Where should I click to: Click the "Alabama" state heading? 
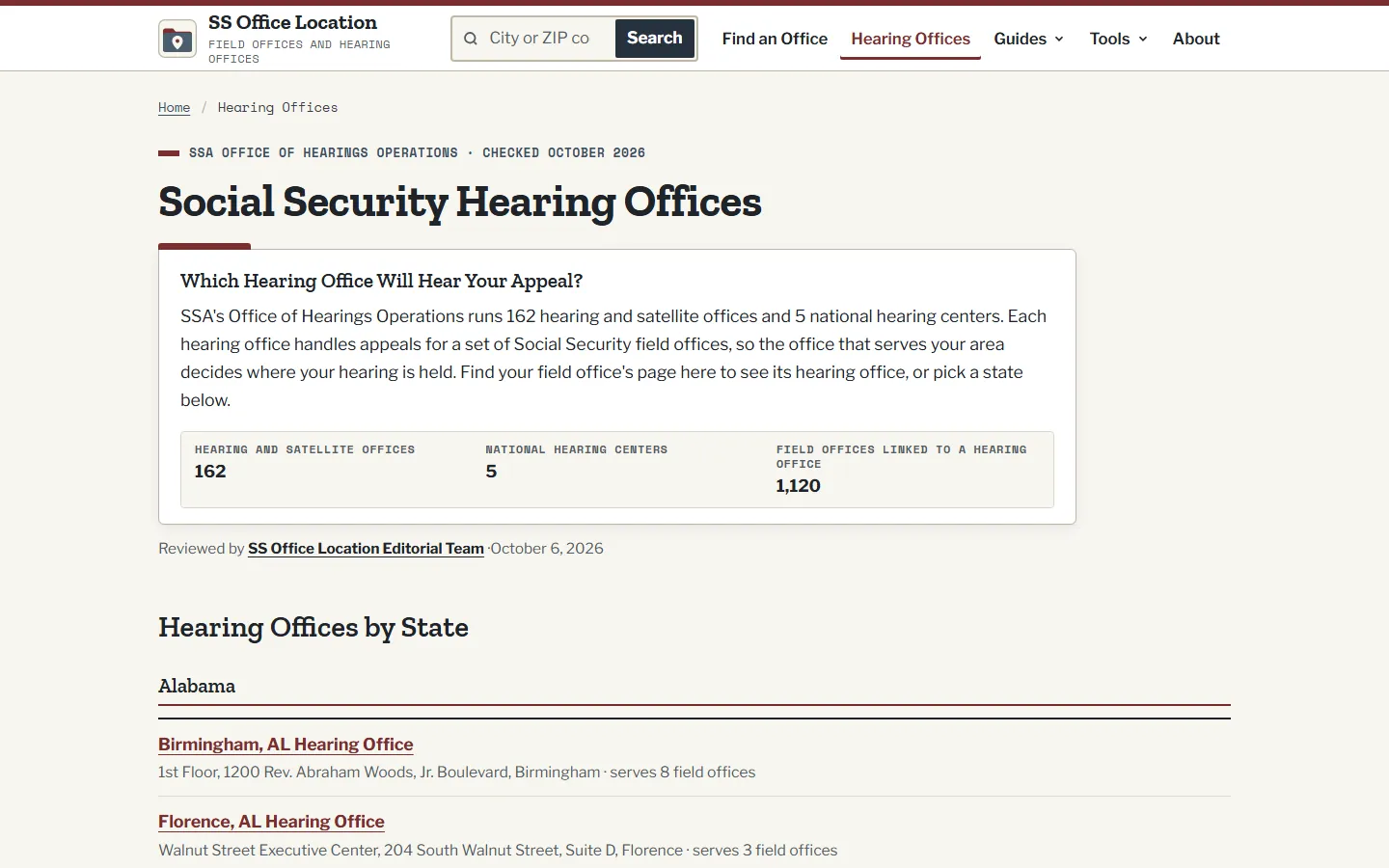click(197, 686)
